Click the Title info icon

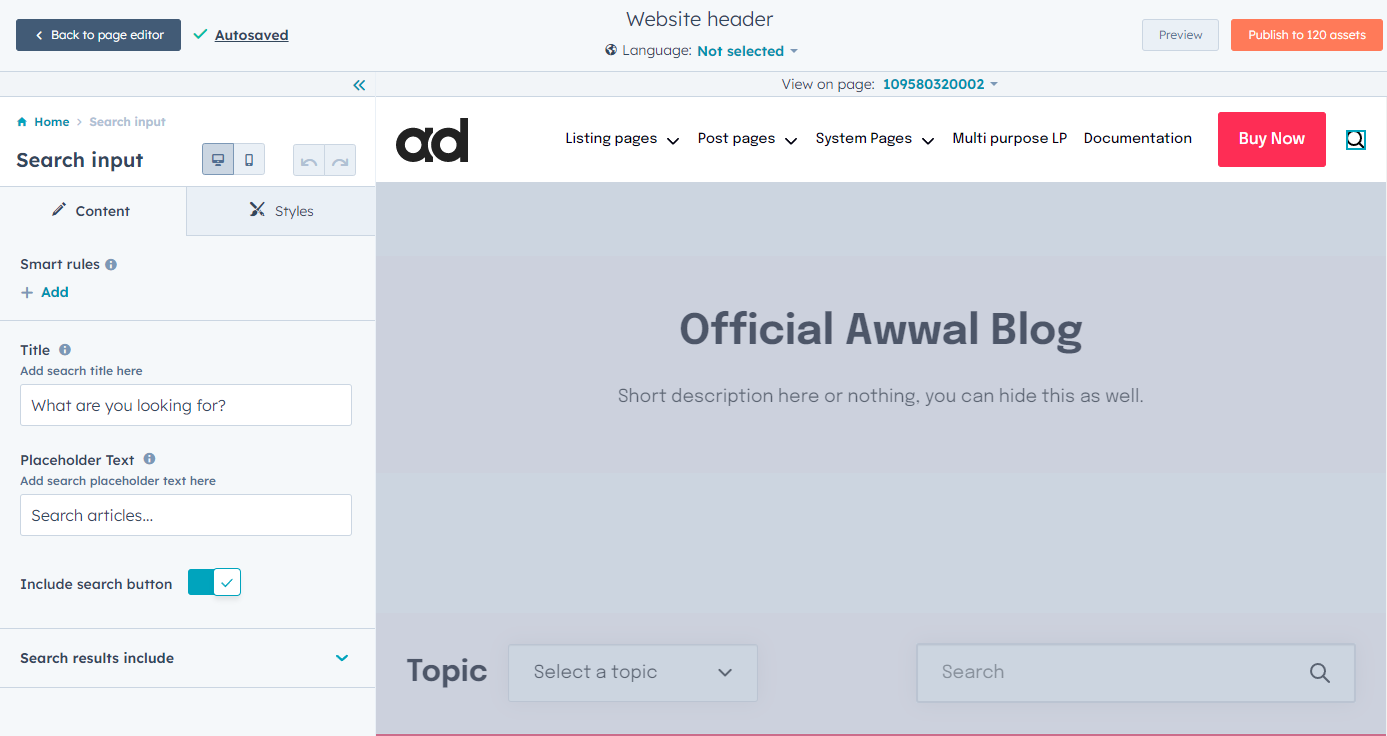pos(65,350)
